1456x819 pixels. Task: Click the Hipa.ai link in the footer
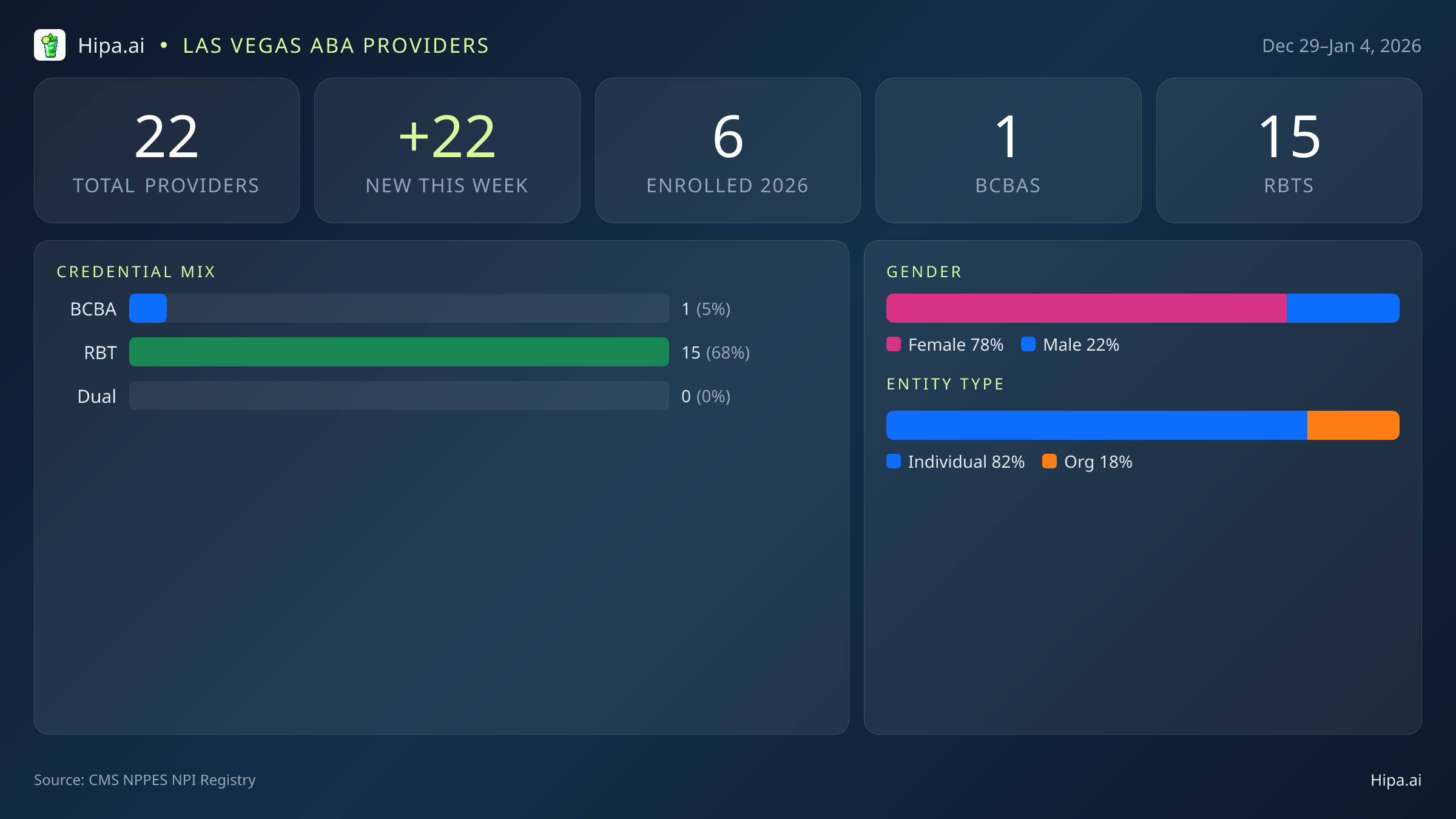(1395, 780)
